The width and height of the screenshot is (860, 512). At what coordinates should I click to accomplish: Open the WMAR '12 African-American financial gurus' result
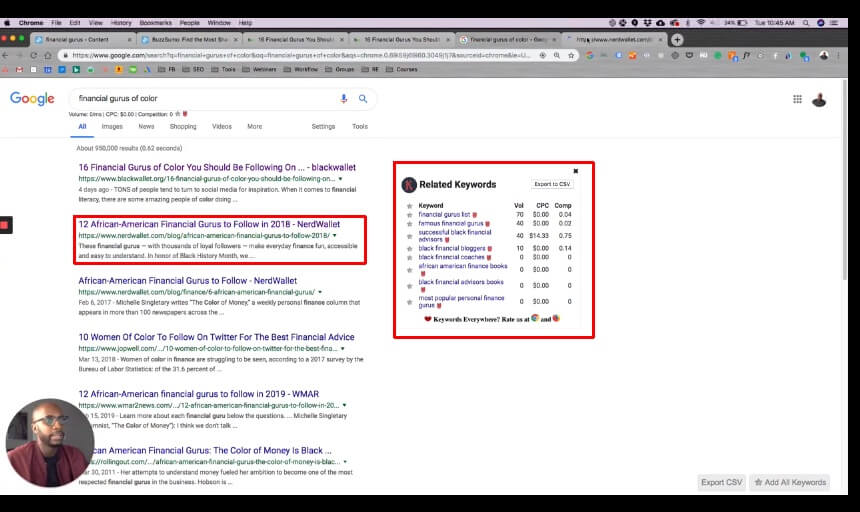point(199,394)
